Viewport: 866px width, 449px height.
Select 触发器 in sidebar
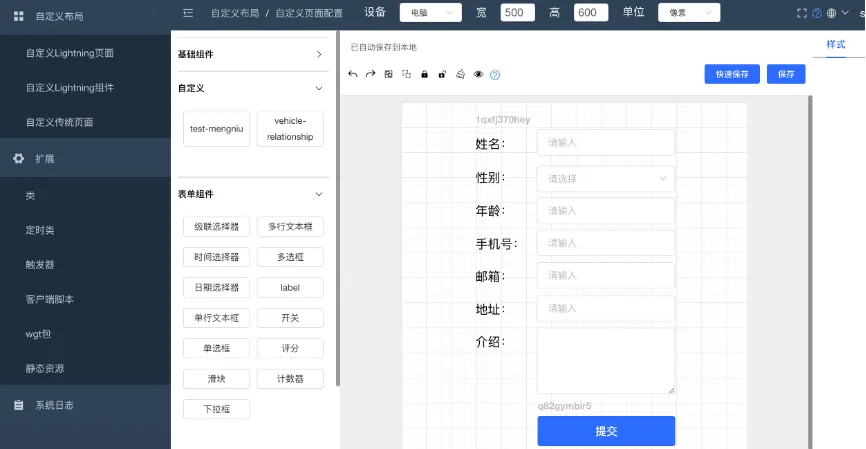coord(40,265)
